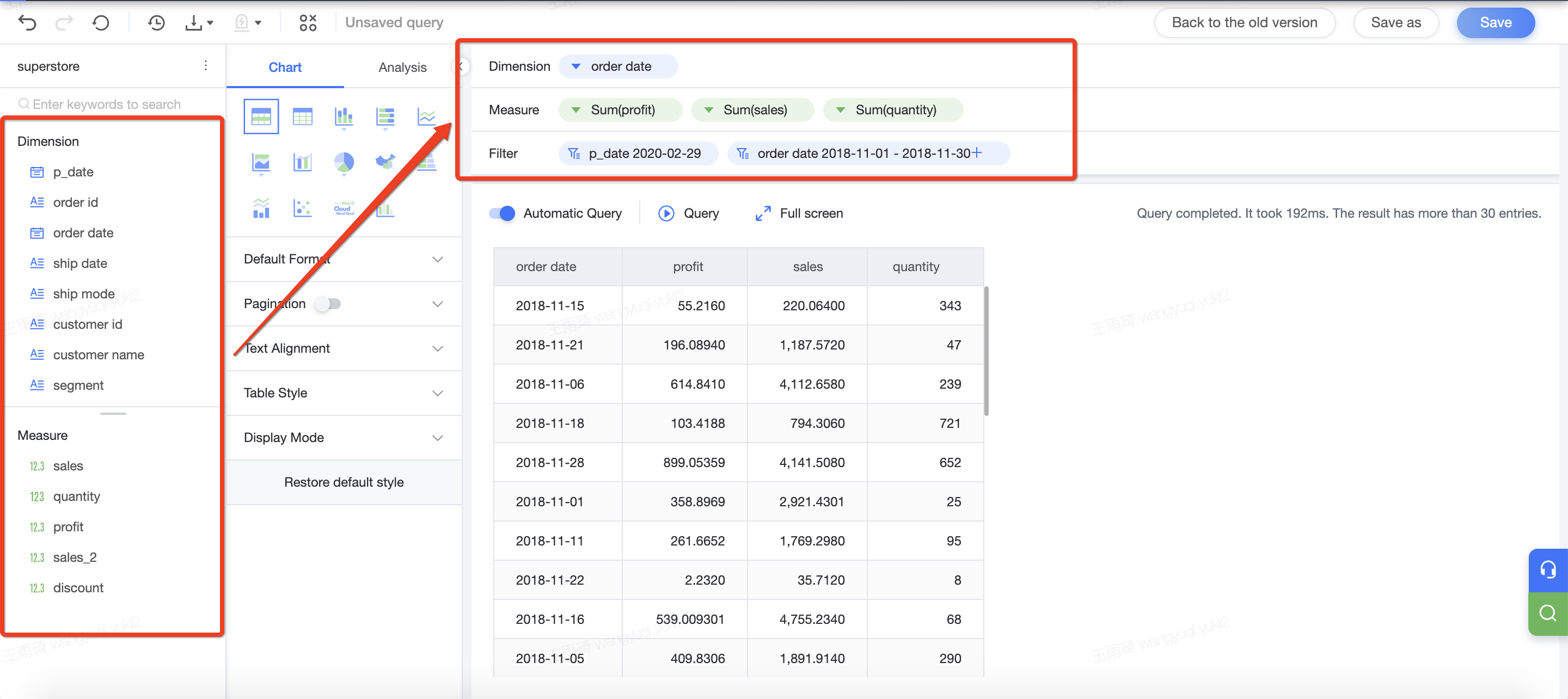The height and width of the screenshot is (699, 1568).
Task: Select the horizontal stacked bar chart type
Action: (385, 116)
